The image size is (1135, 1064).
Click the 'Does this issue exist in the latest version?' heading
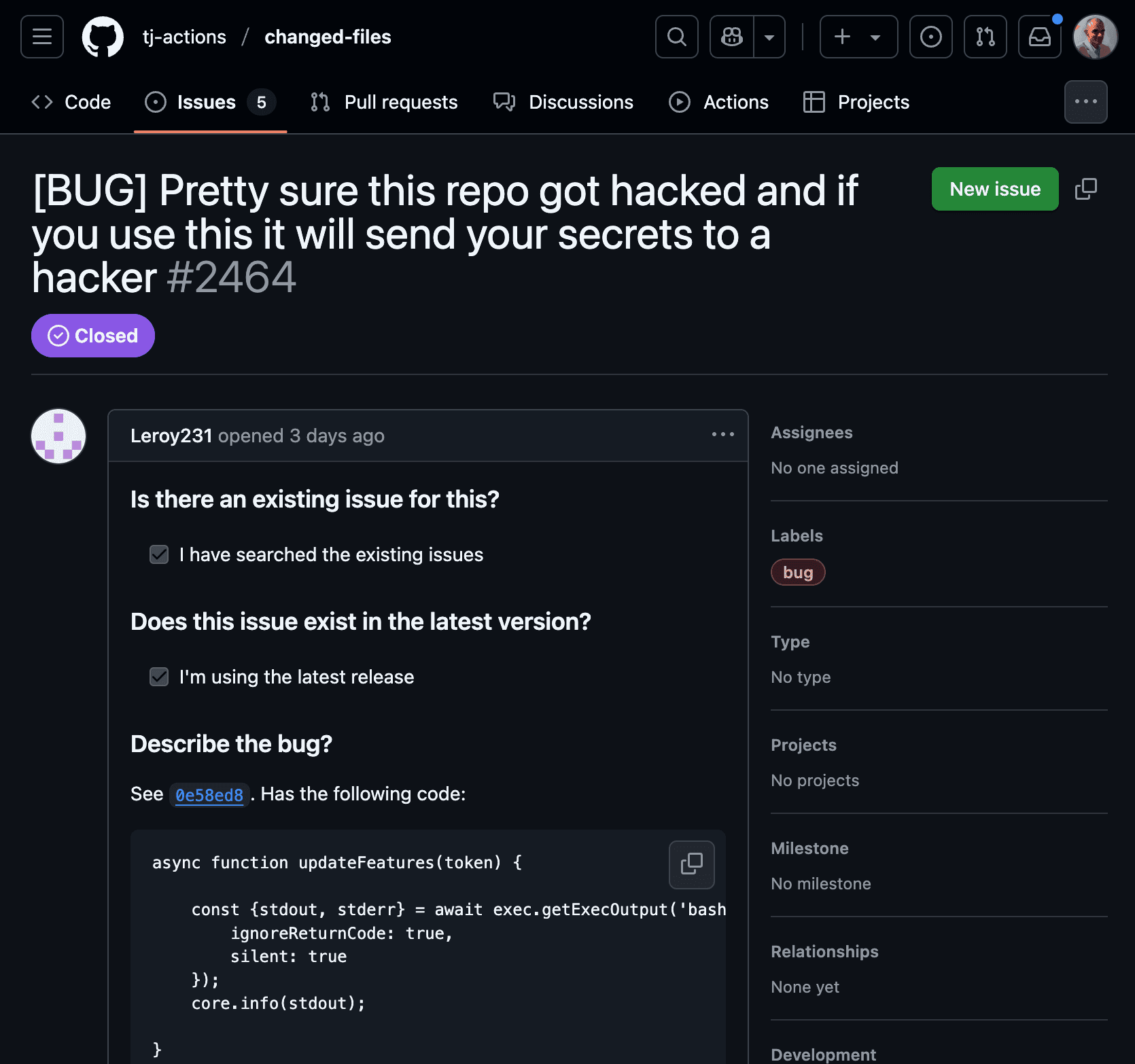click(x=361, y=622)
